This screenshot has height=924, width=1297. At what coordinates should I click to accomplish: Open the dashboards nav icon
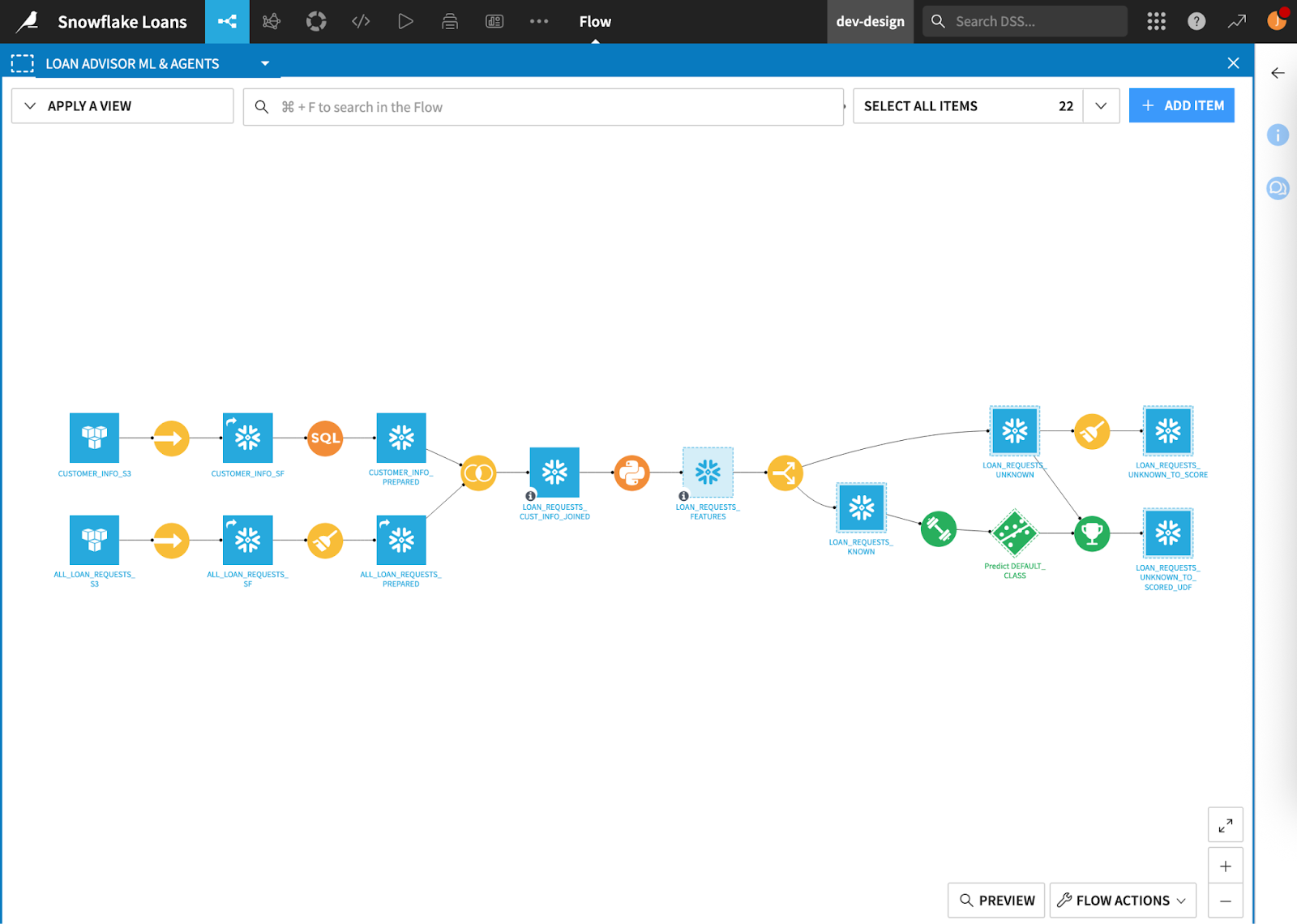tap(494, 22)
